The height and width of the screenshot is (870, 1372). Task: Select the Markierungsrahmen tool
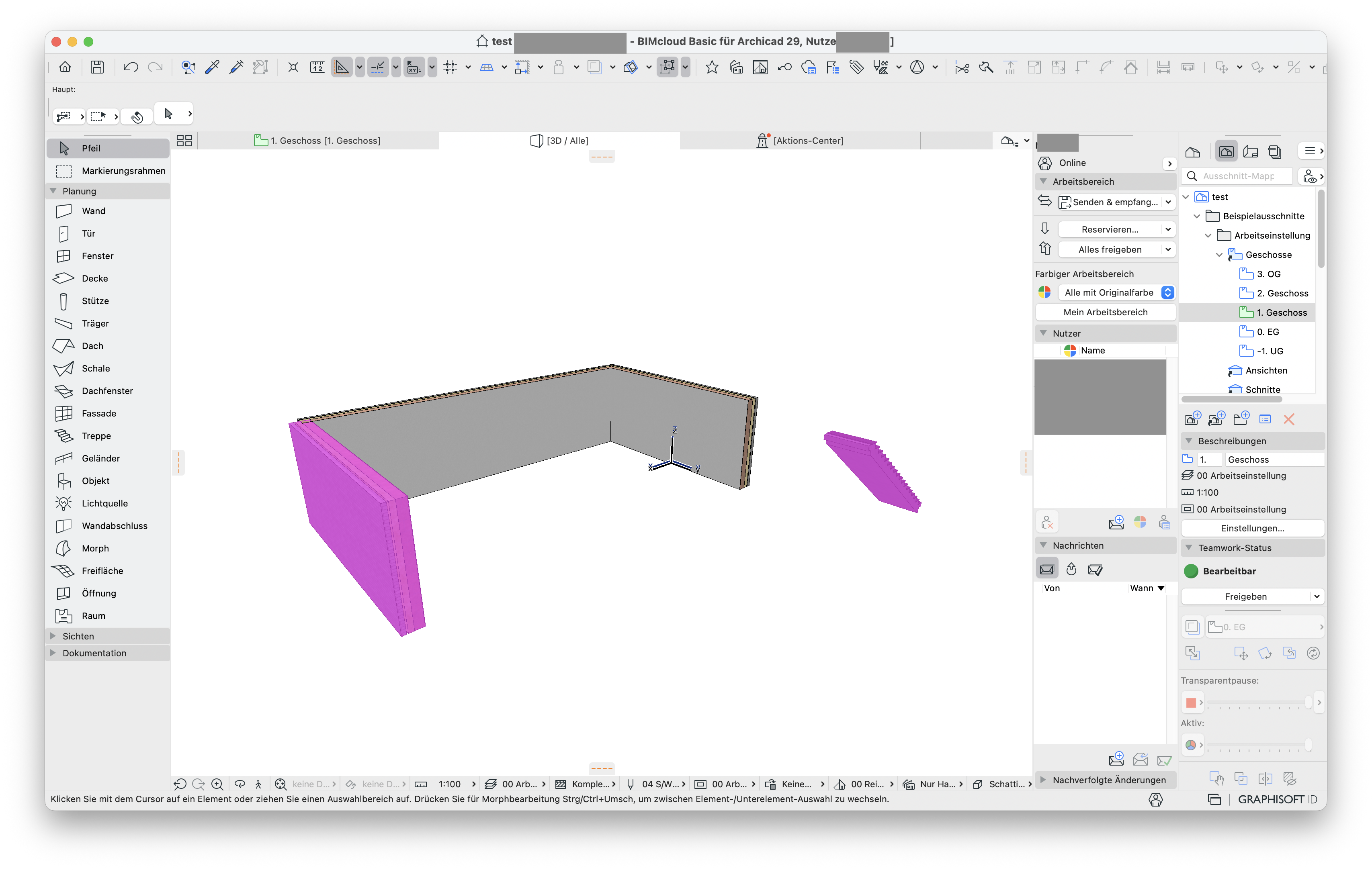[x=108, y=171]
